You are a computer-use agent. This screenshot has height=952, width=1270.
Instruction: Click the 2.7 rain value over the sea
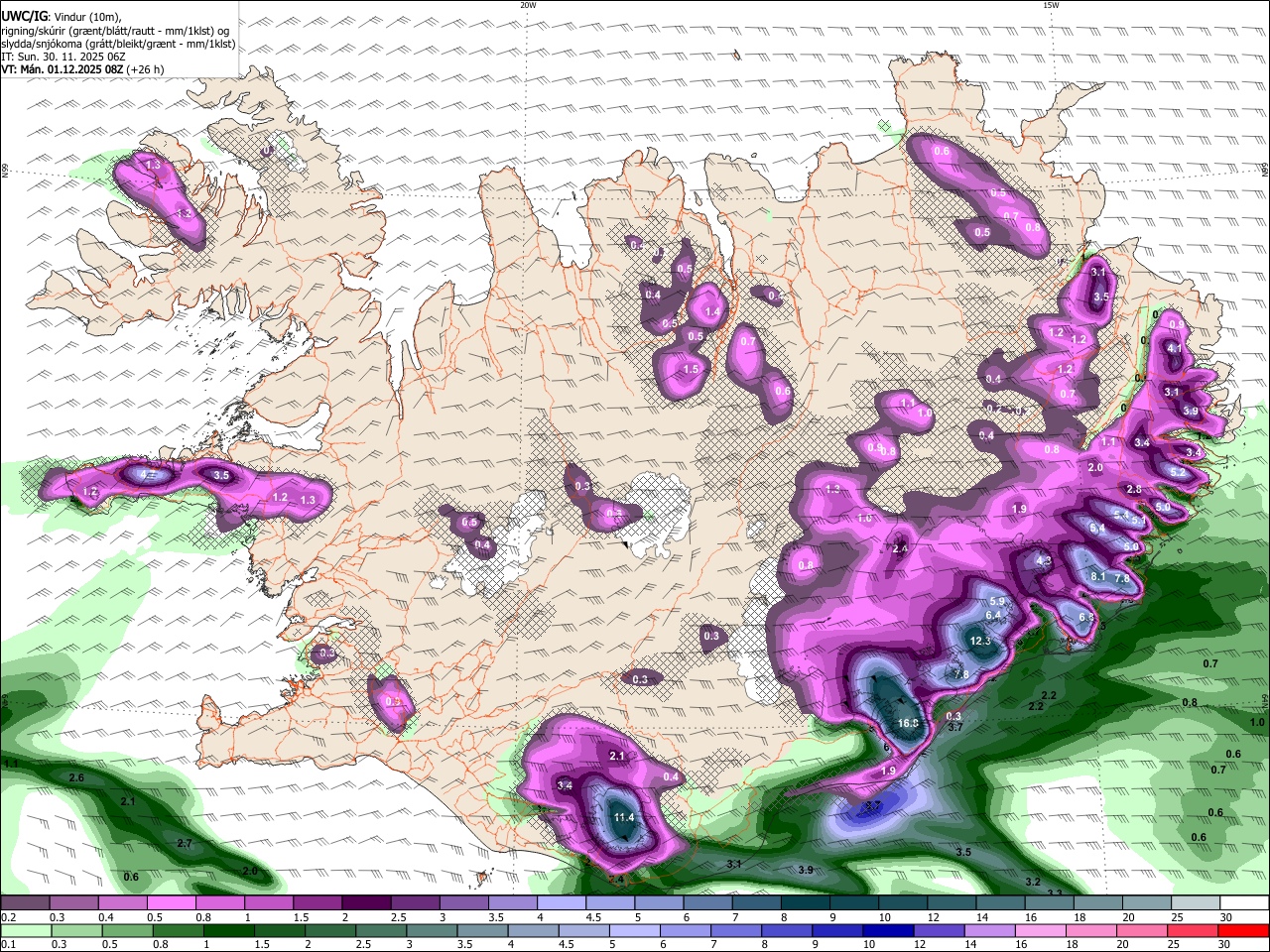[184, 843]
